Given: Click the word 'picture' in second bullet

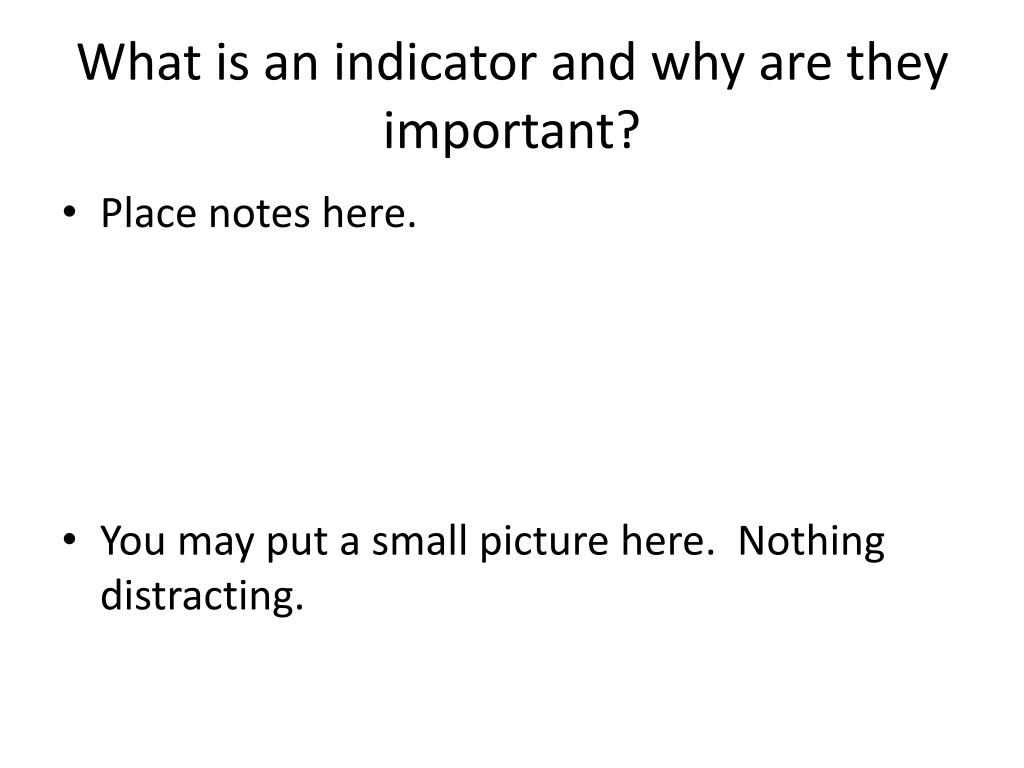Looking at the screenshot, I should [x=544, y=543].
